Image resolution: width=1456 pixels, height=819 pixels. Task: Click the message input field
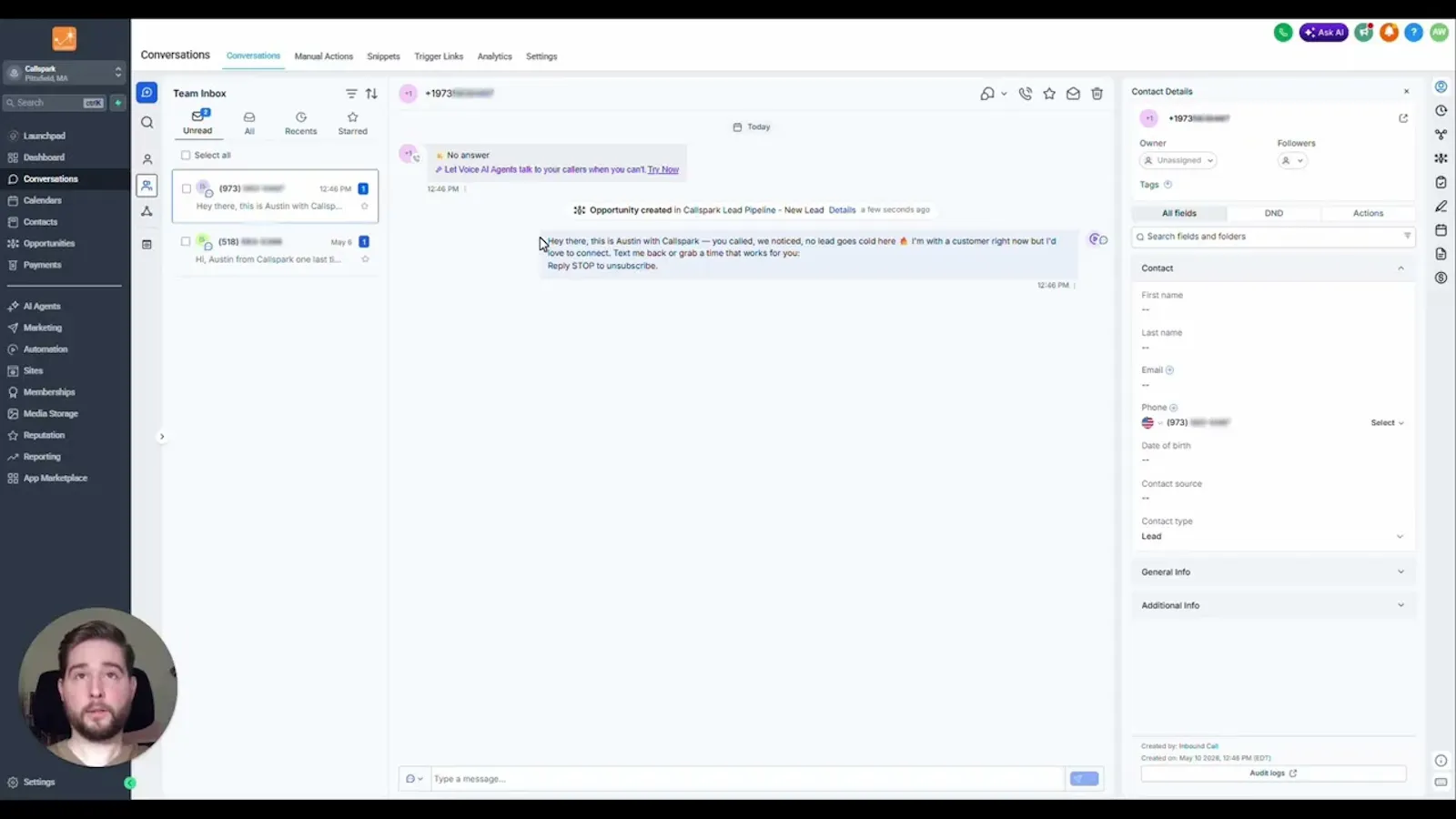click(x=748, y=779)
